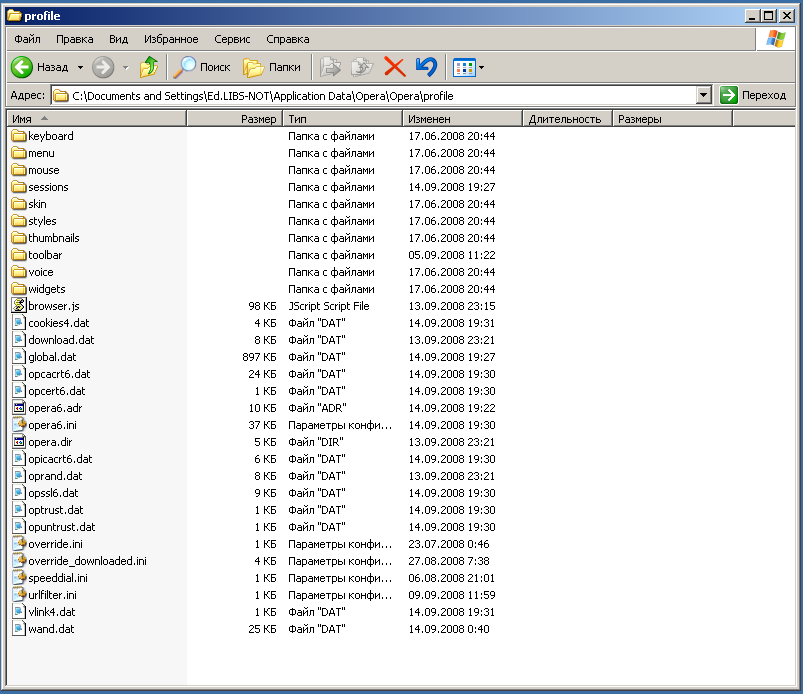
Task: Click the green Back arrow icon
Action: coord(23,67)
